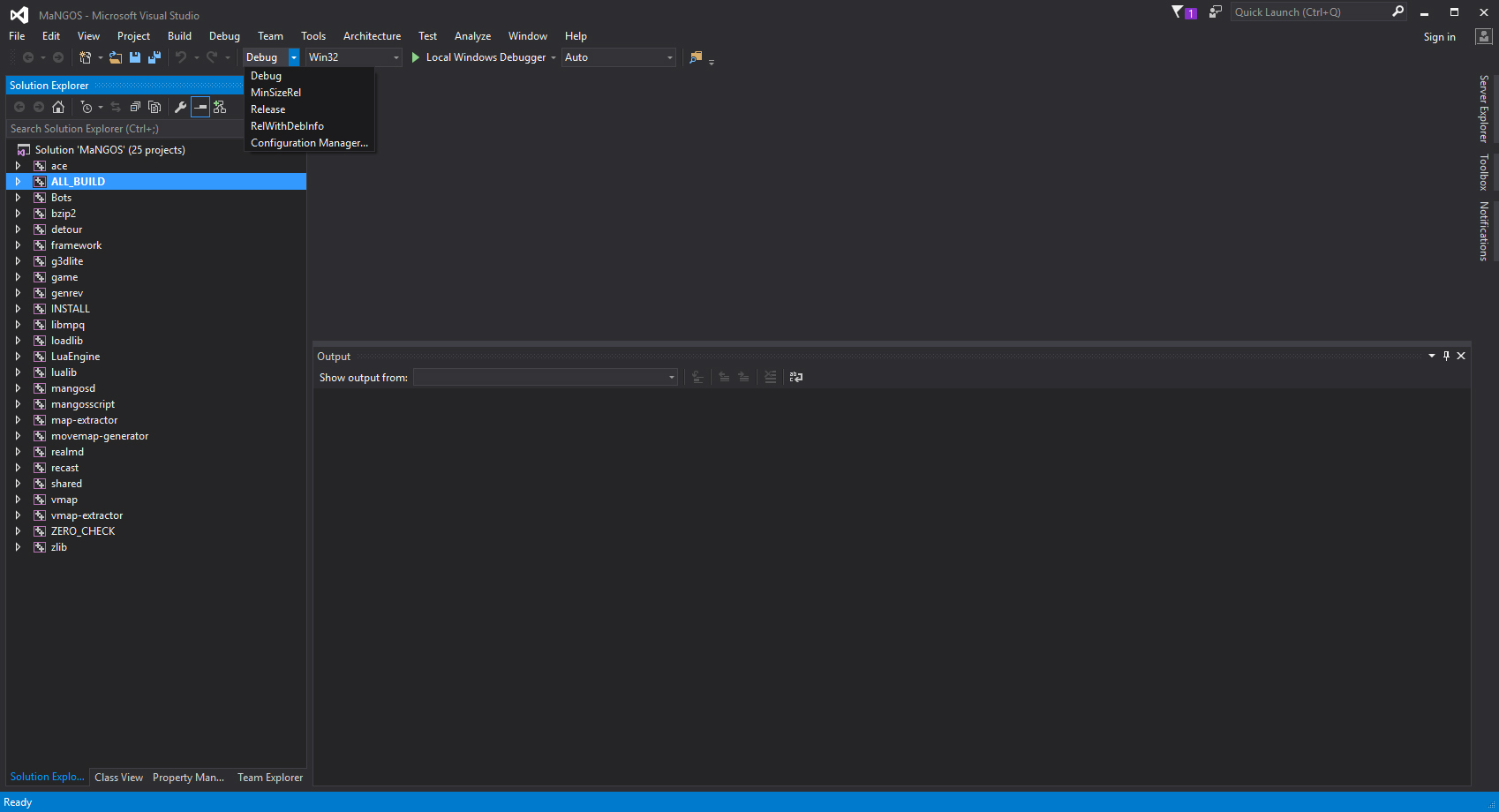Toggle Auto Hide pin on Output panel

click(x=1446, y=356)
